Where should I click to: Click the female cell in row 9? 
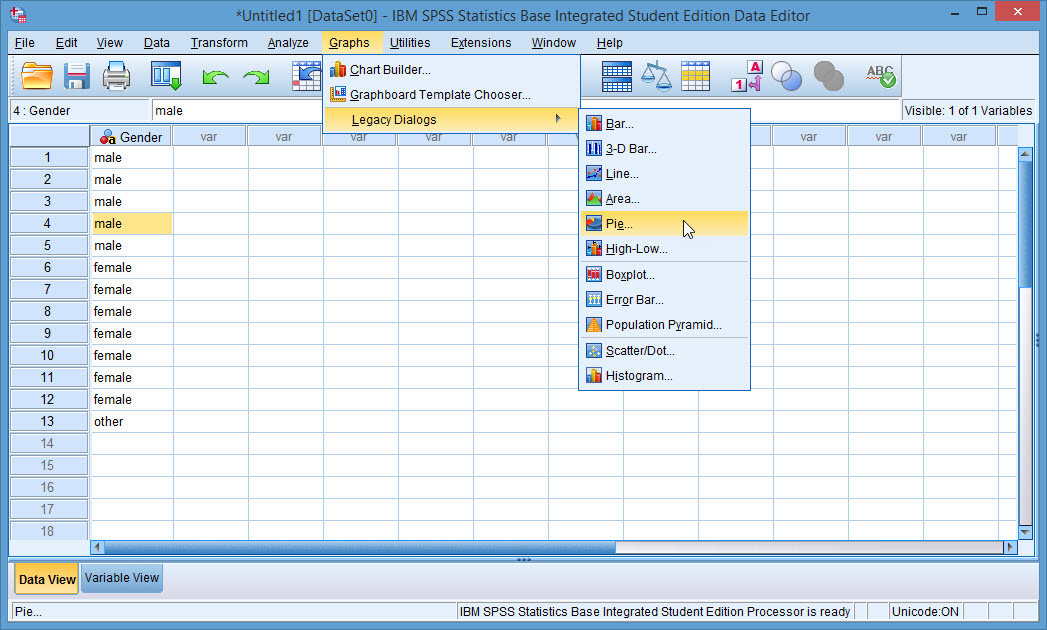click(x=132, y=333)
